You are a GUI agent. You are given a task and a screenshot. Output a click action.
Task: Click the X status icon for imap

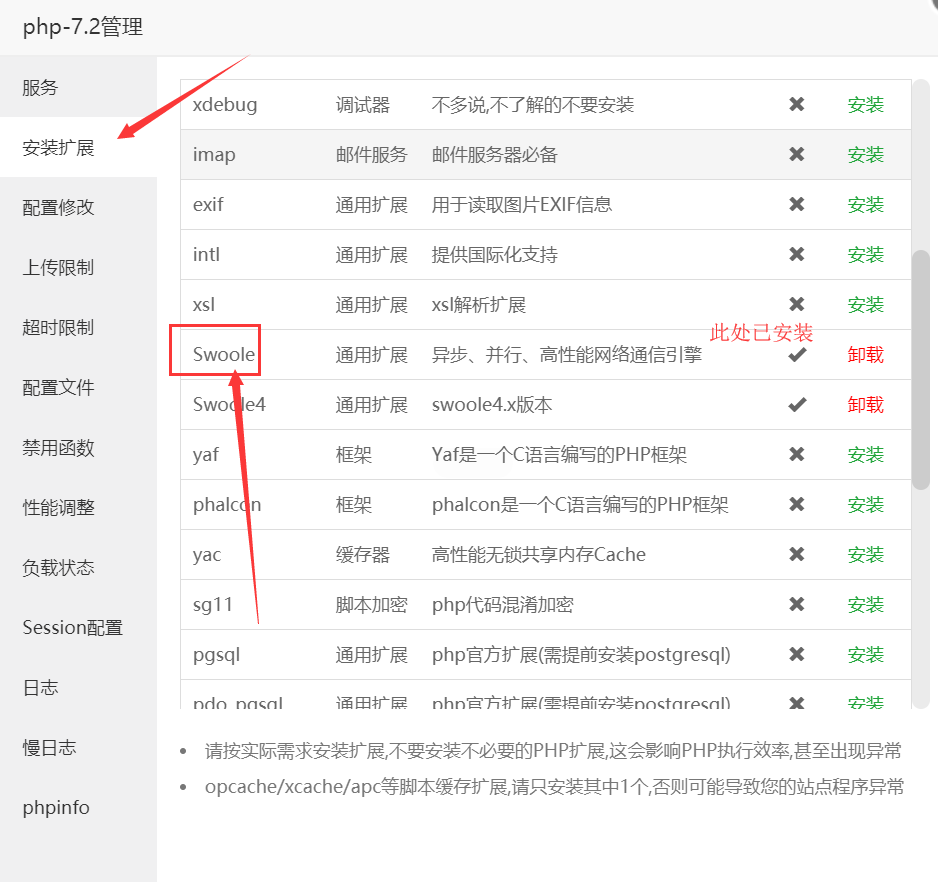tap(796, 155)
